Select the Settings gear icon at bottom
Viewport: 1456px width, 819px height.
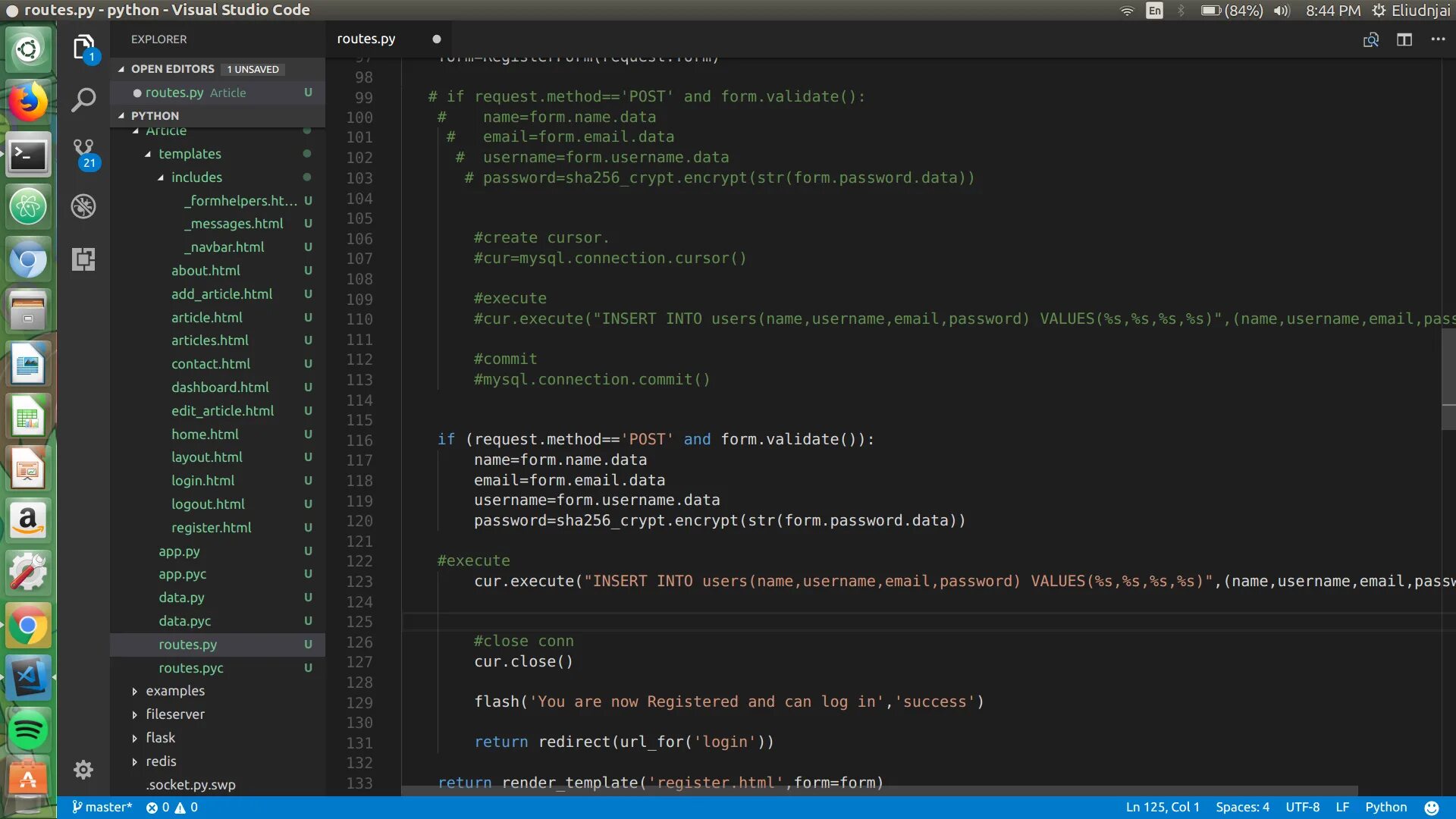tap(84, 770)
